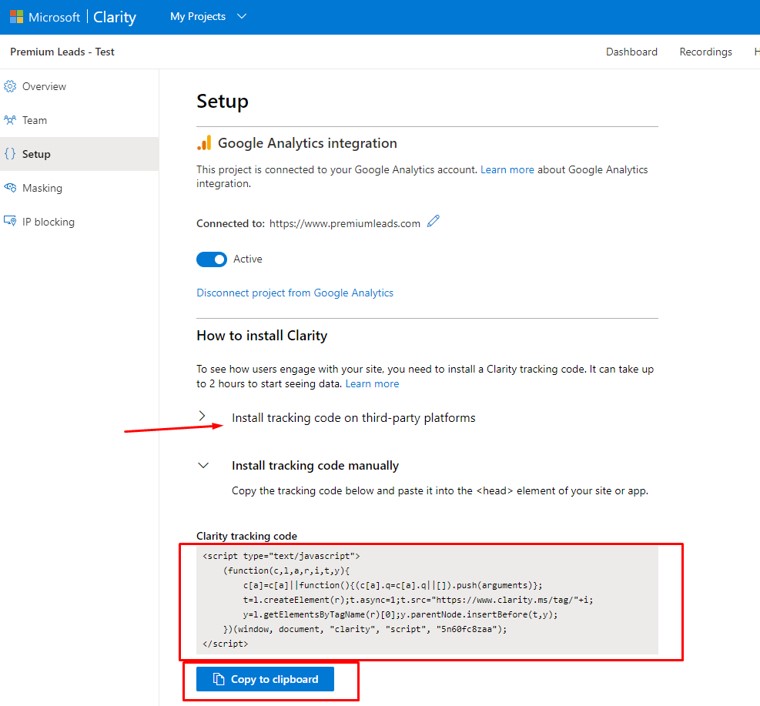
Task: Select Team in the sidebar
Action: 79,120
